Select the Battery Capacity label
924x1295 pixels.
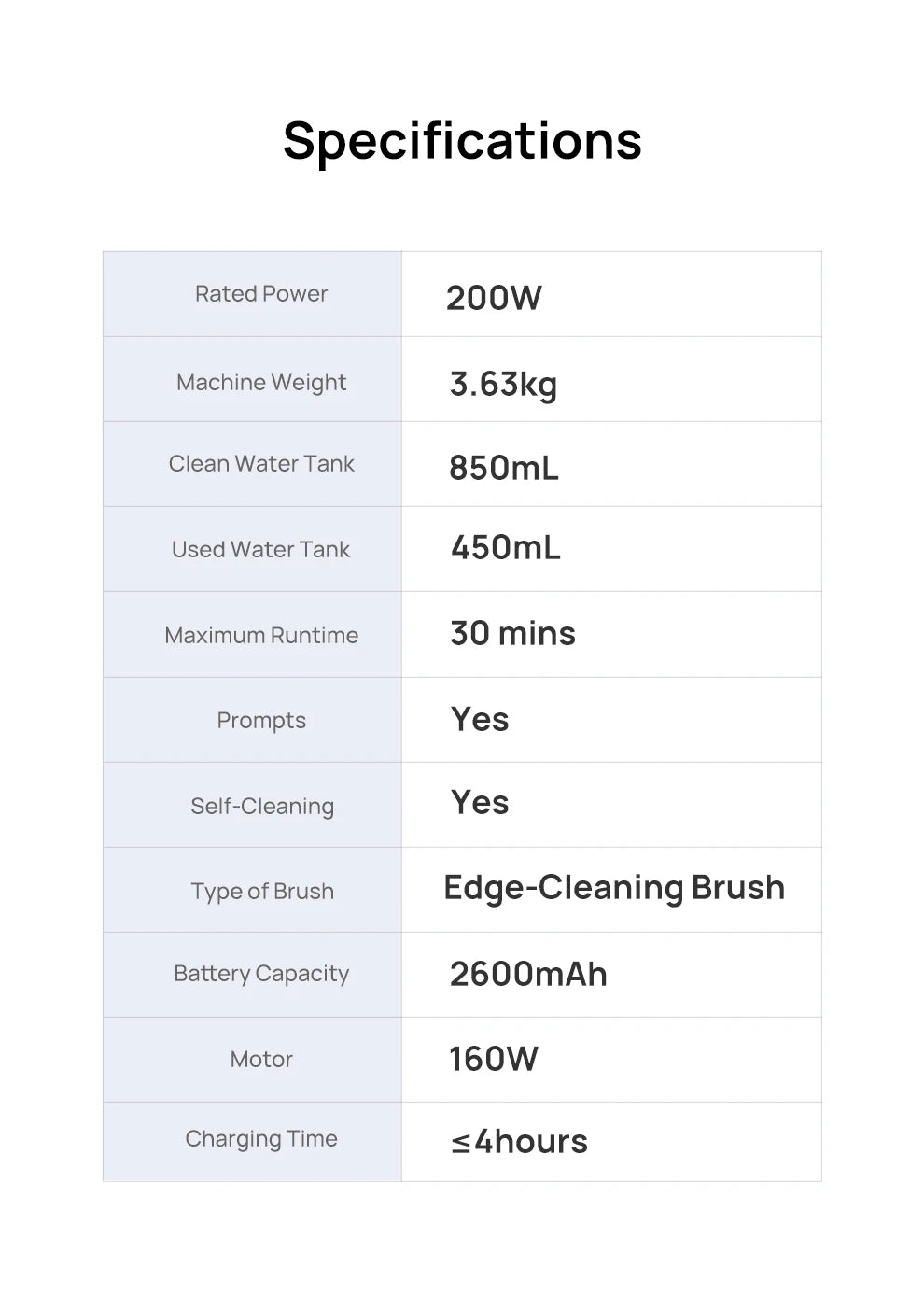click(x=261, y=974)
